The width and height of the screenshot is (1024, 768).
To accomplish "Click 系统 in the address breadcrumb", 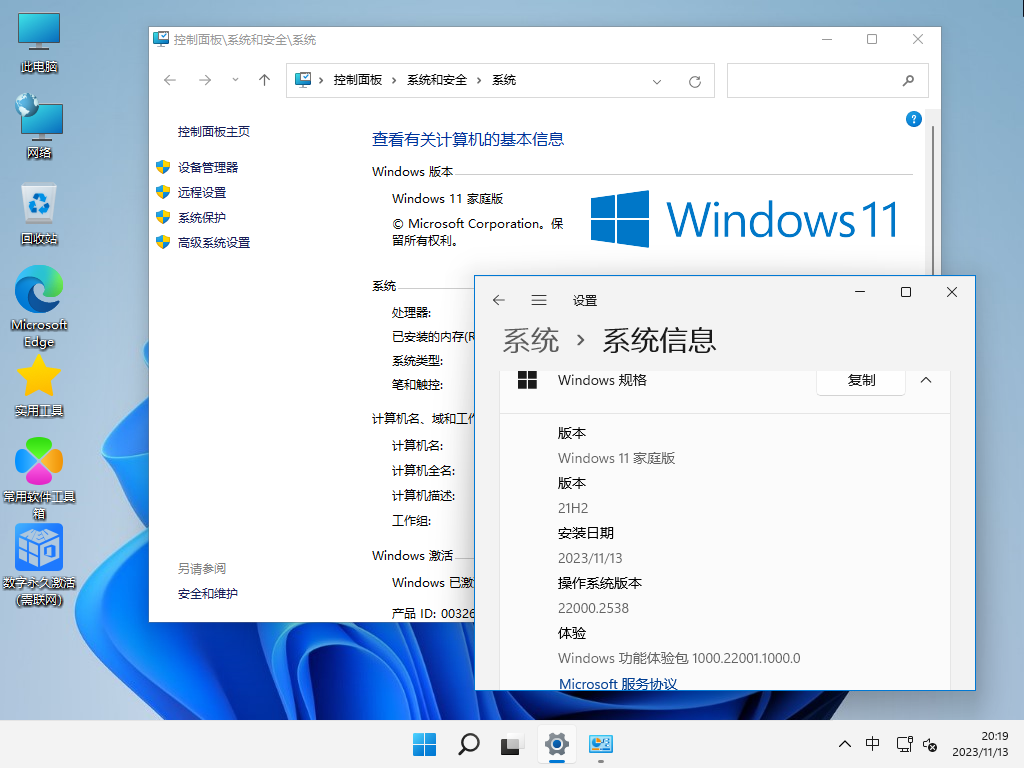I will pos(504,80).
